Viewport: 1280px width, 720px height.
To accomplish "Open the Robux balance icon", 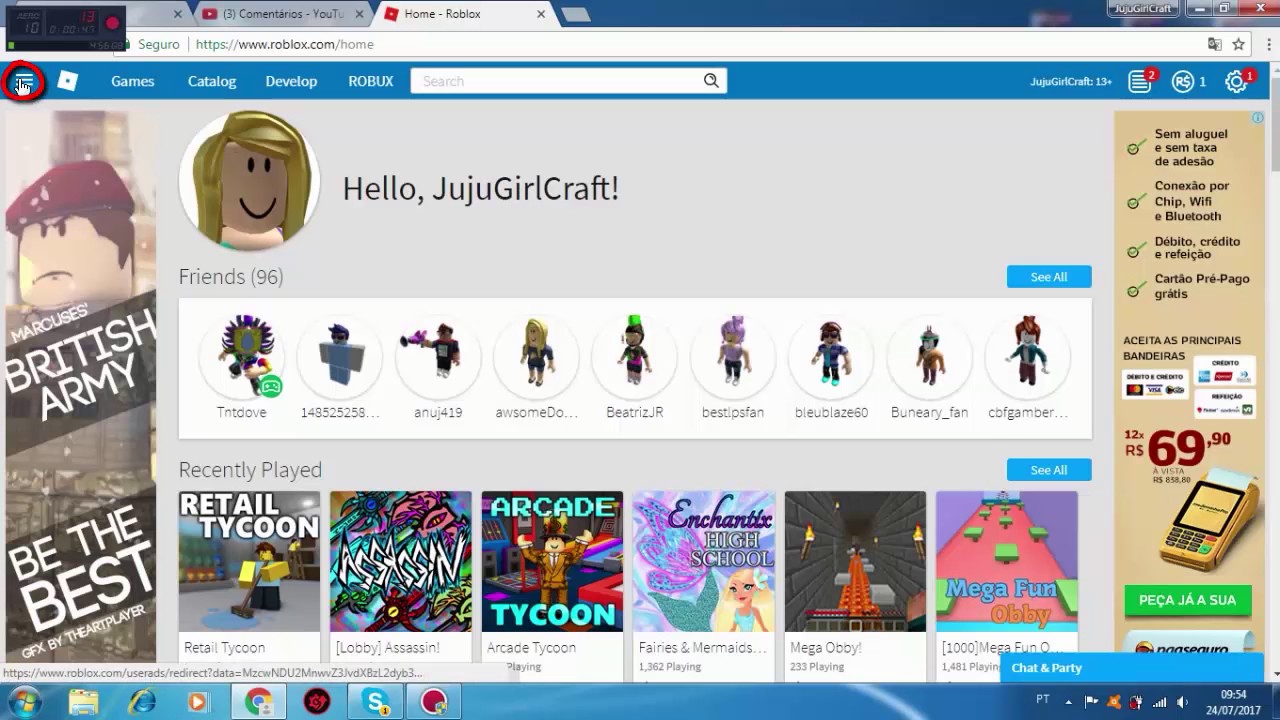I will click(1184, 82).
